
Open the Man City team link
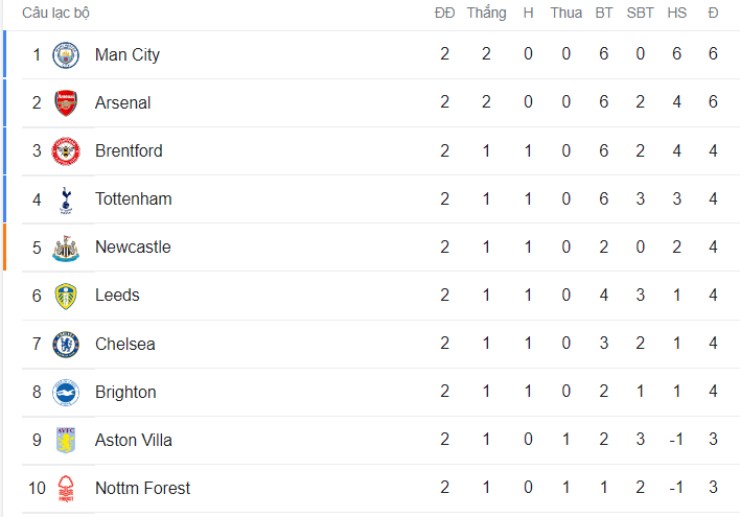(127, 55)
